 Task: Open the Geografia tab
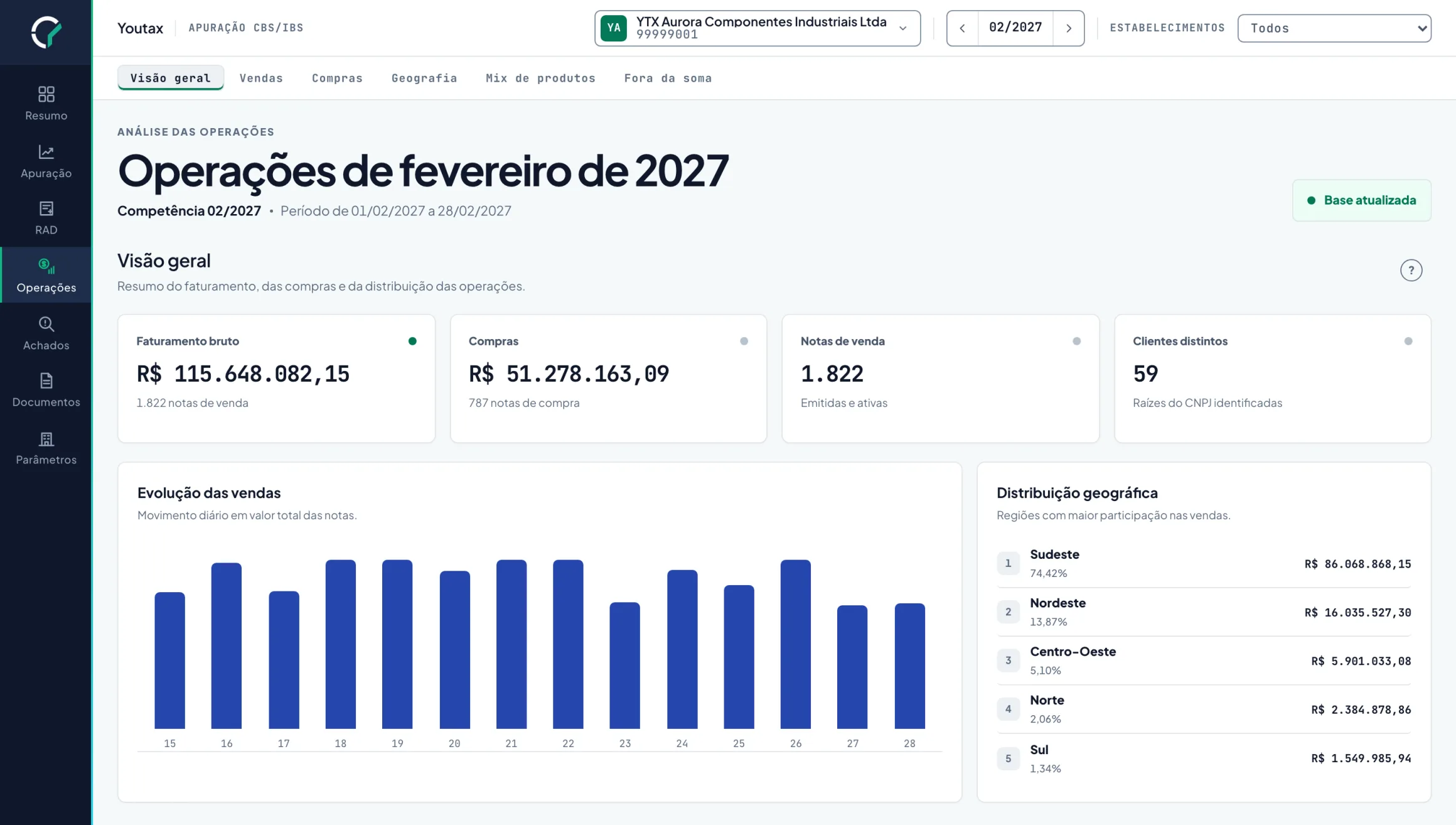point(424,78)
